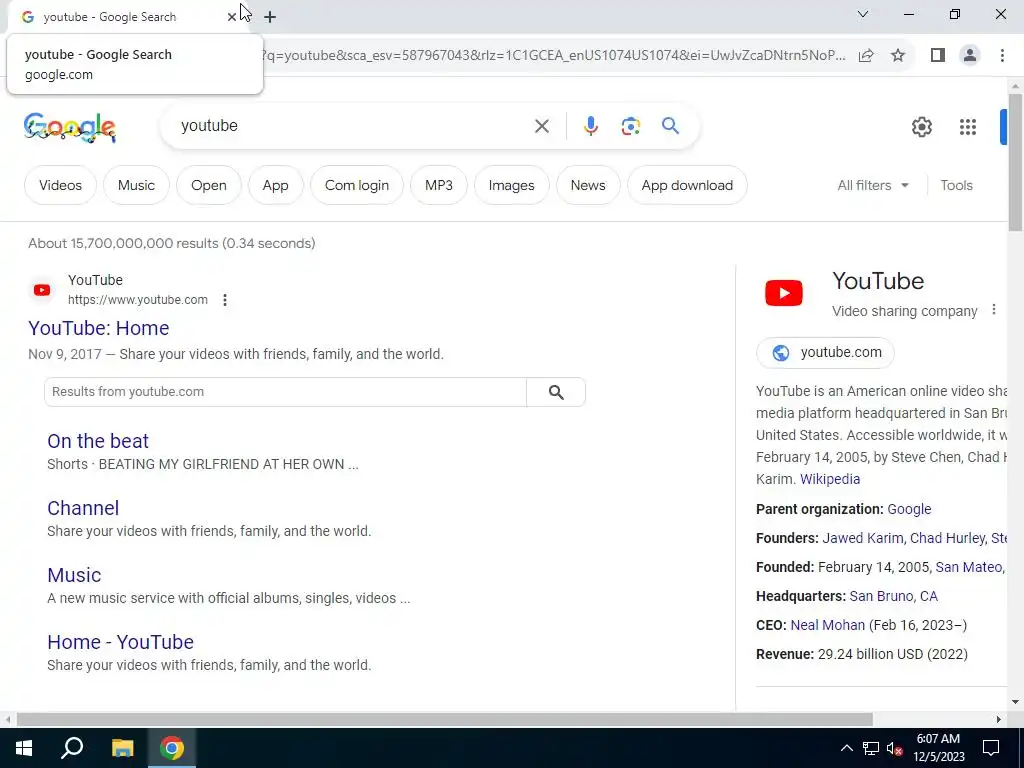Select the Music filter chip
The height and width of the screenshot is (768, 1024).
pos(136,185)
